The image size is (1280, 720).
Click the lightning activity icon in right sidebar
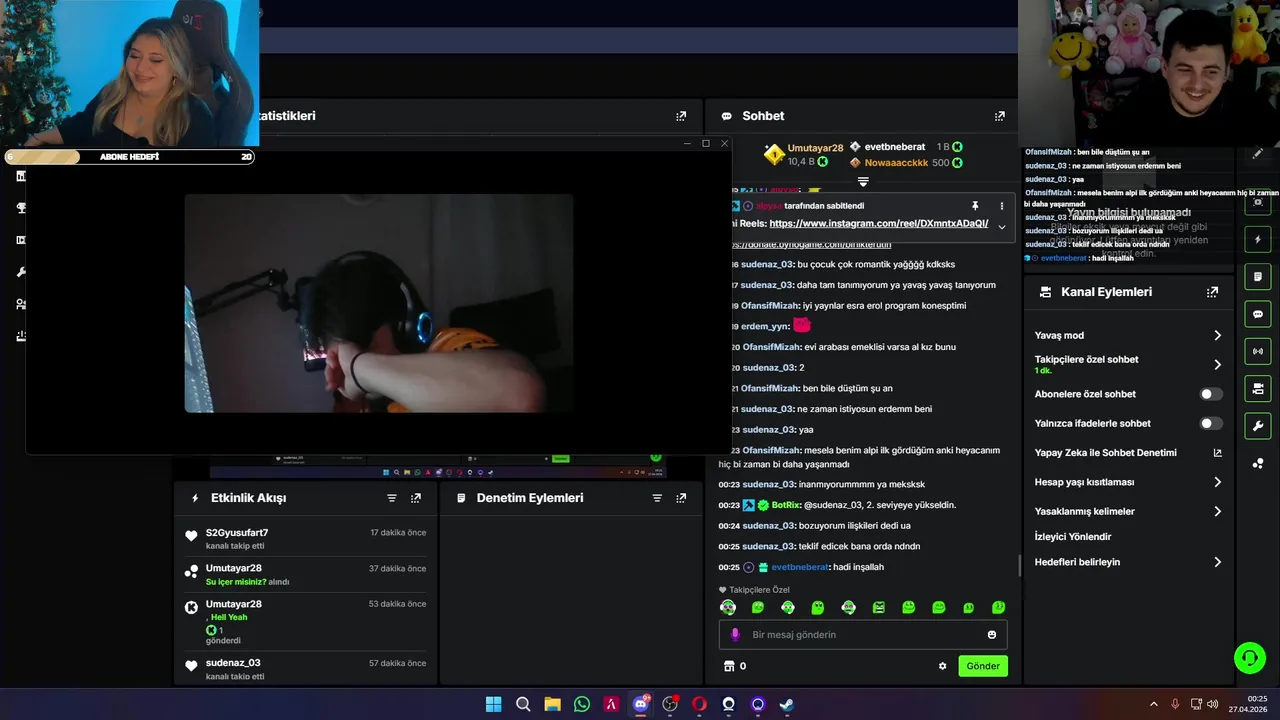pos(1258,240)
